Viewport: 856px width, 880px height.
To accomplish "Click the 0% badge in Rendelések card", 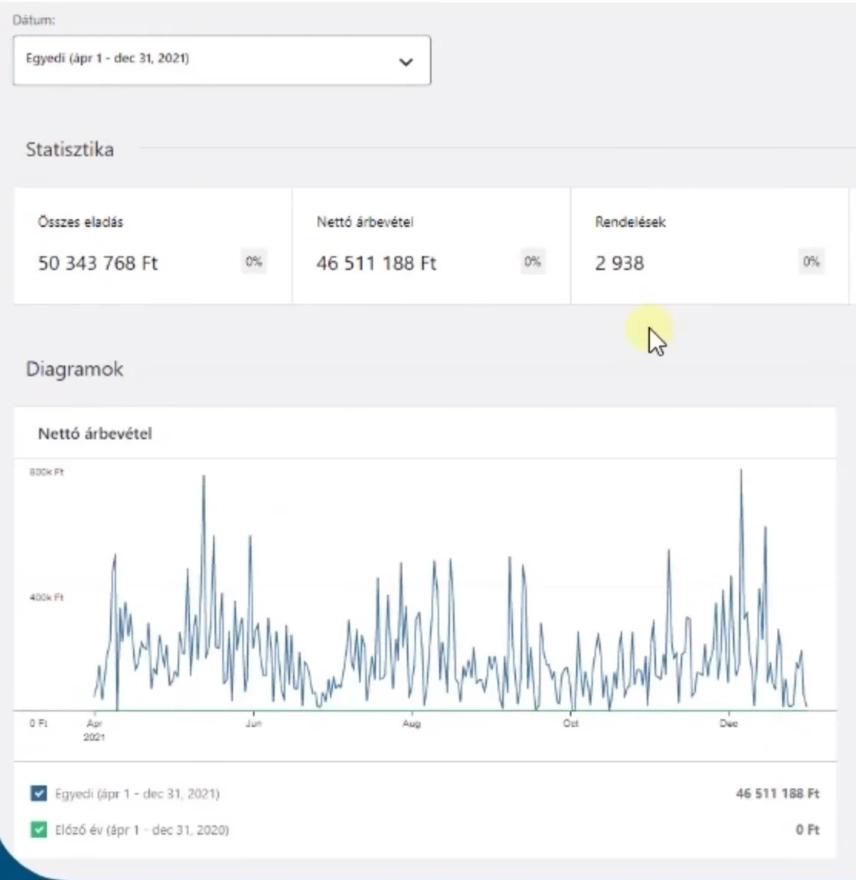I will click(x=811, y=262).
